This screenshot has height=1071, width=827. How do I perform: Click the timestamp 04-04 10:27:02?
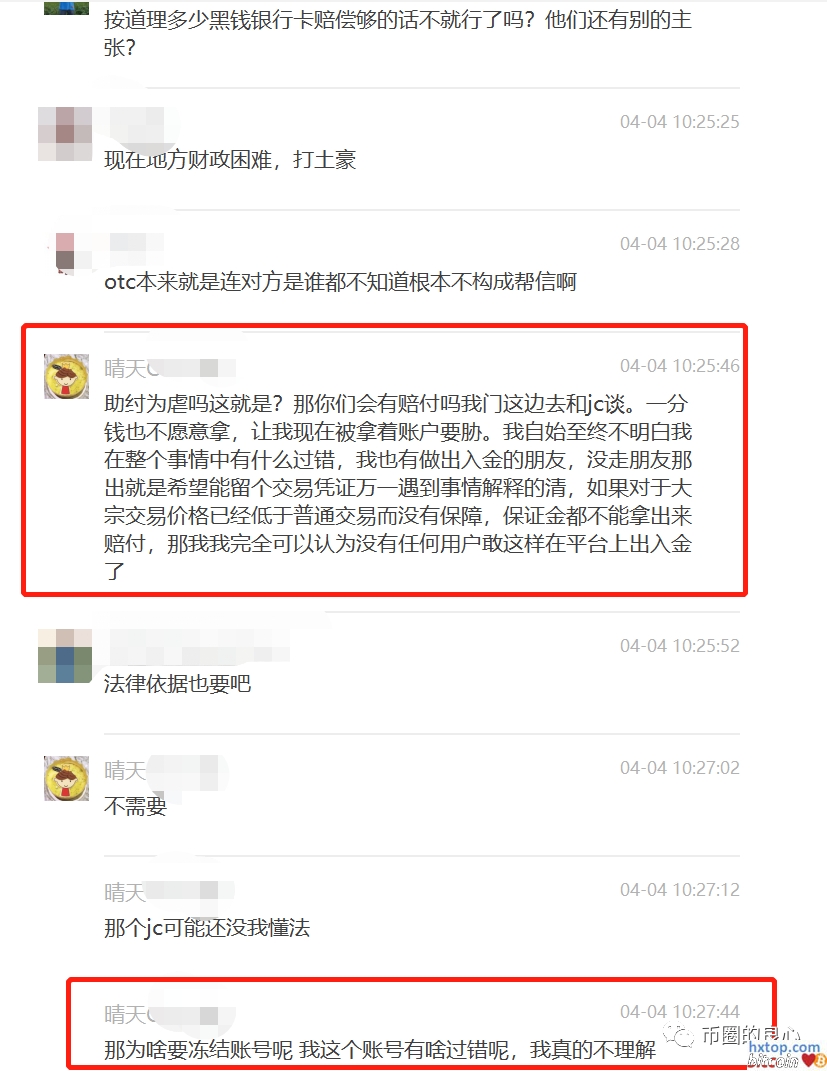679,768
